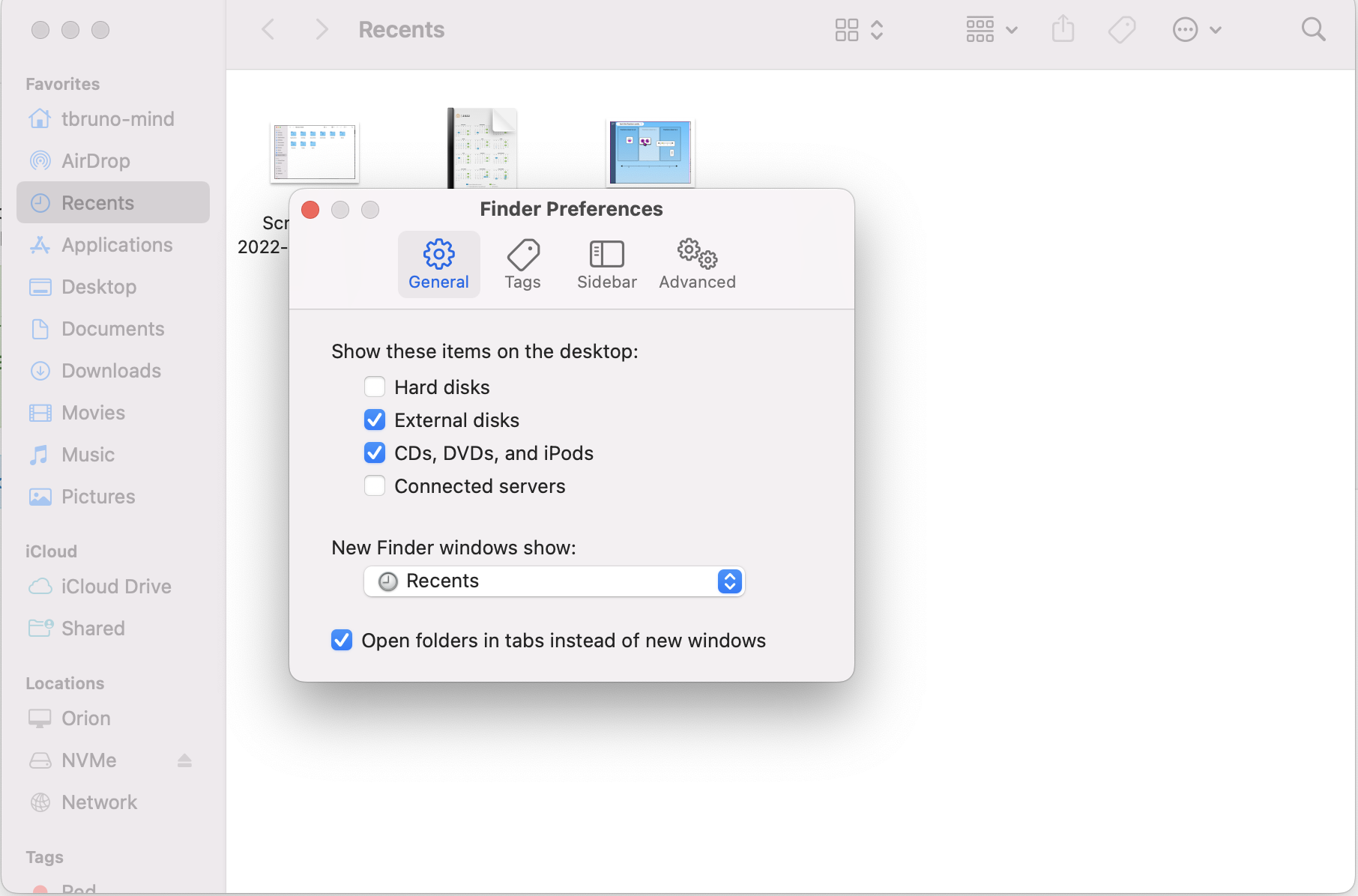Image resolution: width=1358 pixels, height=896 pixels.
Task: Uncheck CDs, DVDs, and iPods
Action: [375, 452]
